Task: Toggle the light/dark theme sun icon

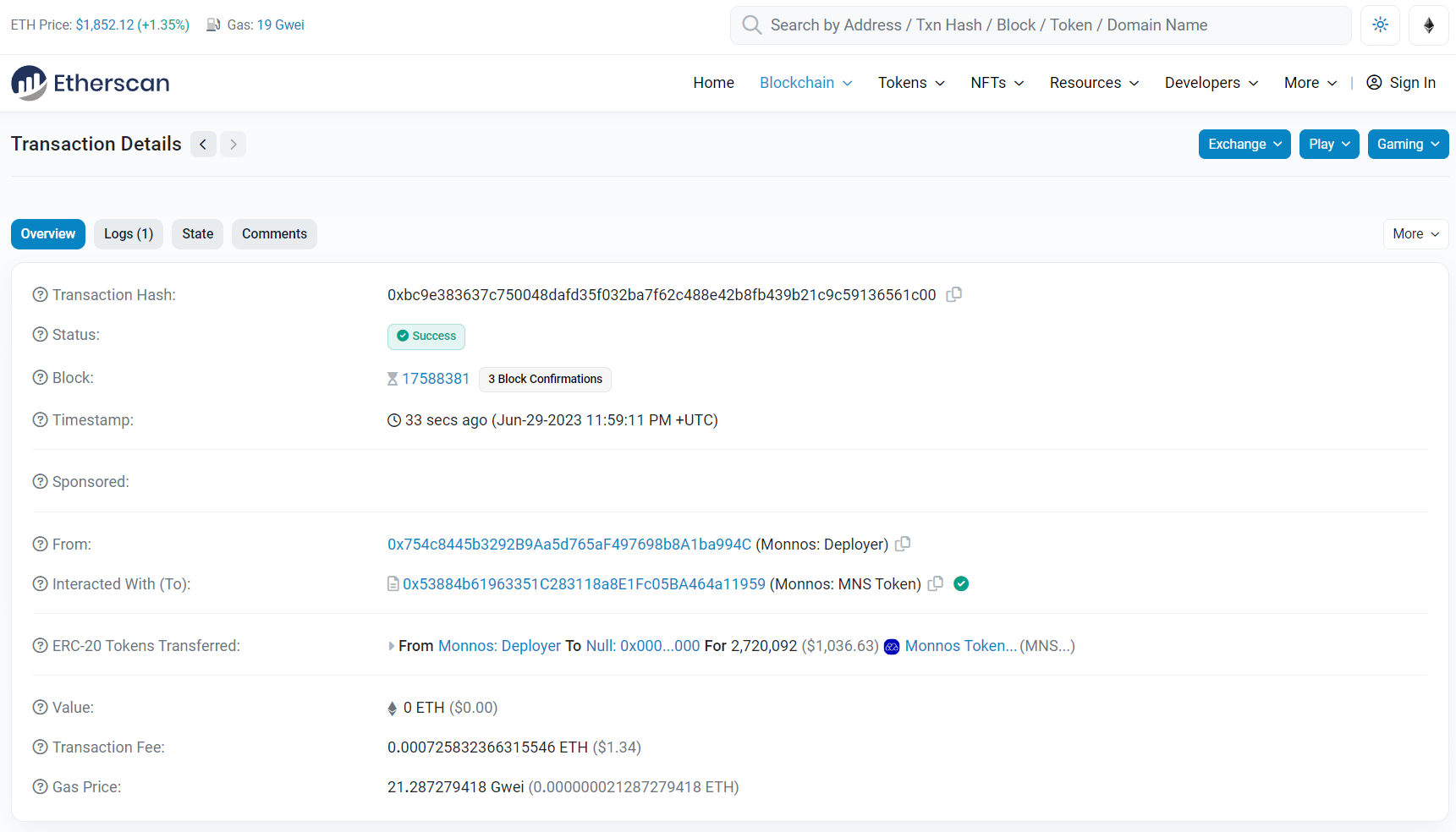Action: [x=1380, y=25]
